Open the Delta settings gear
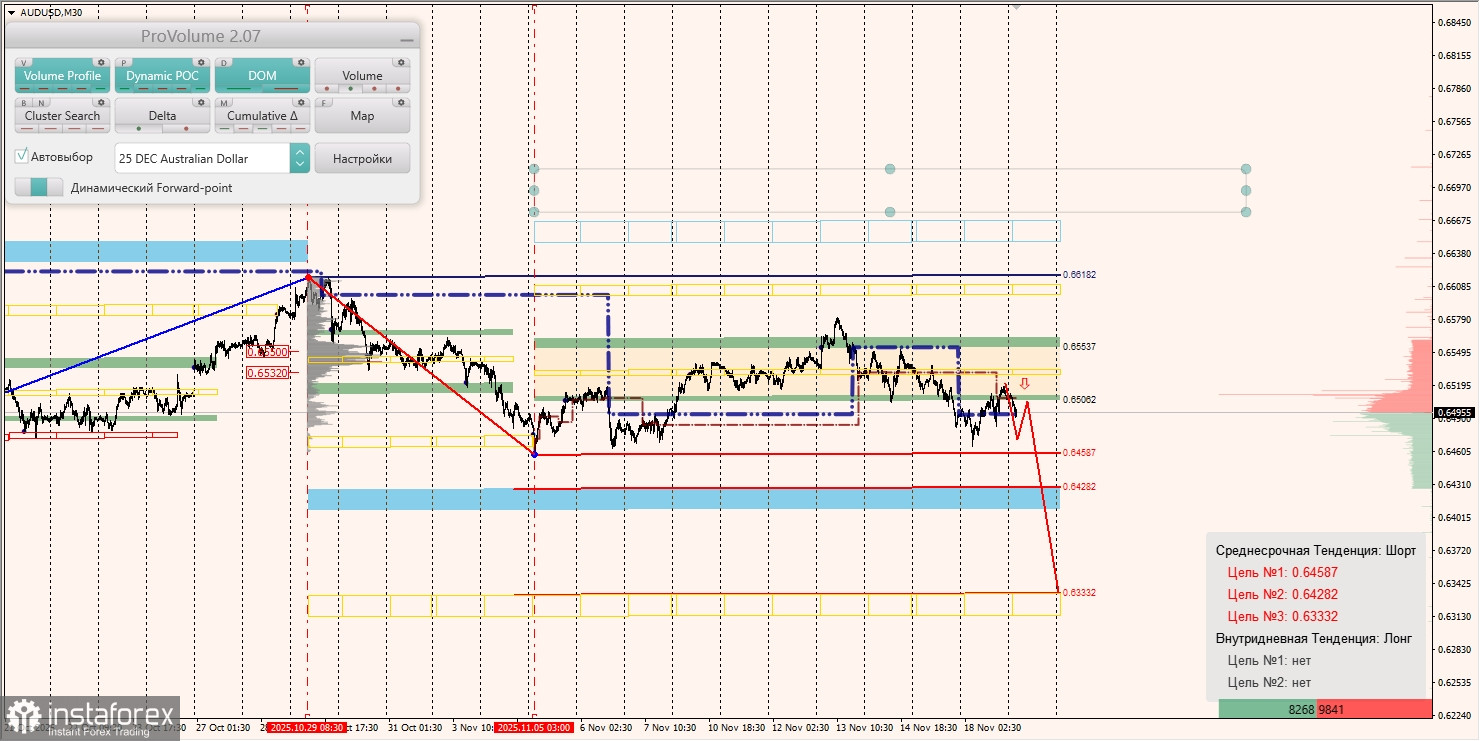 (201, 102)
